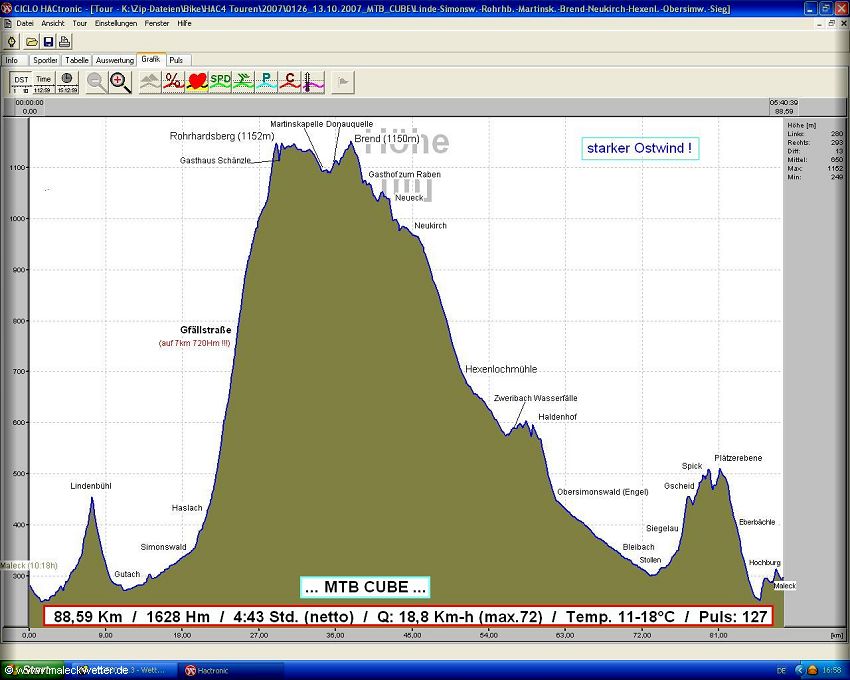
Task: Toggle the SPD speed curve
Action: tap(220, 82)
